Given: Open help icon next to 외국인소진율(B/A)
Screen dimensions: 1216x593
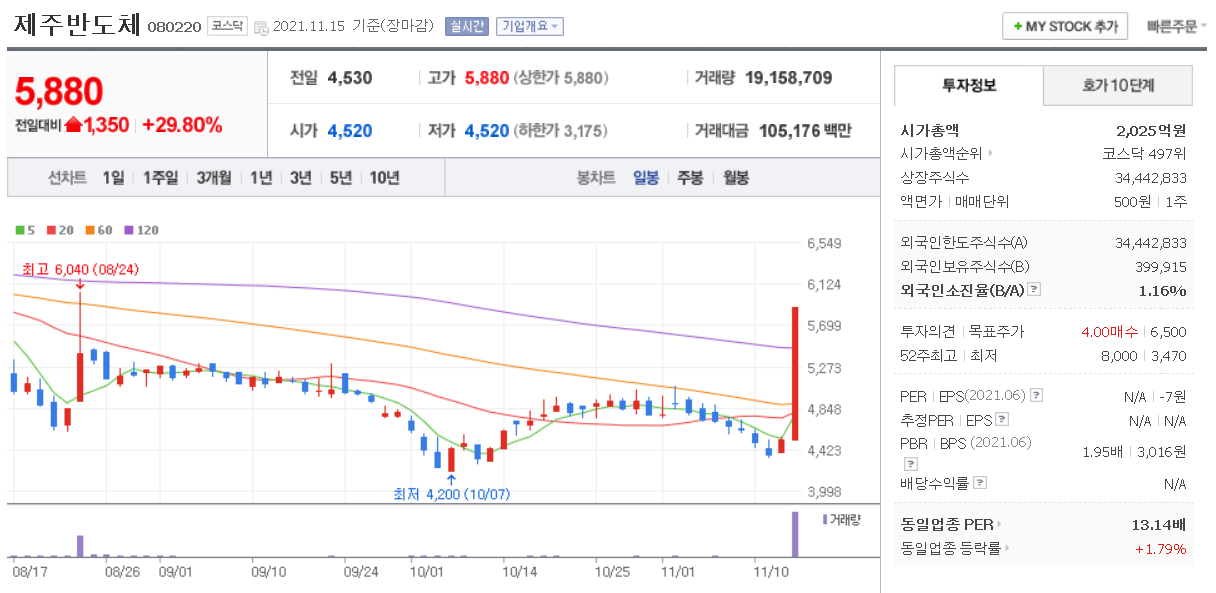Looking at the screenshot, I should 1034,290.
